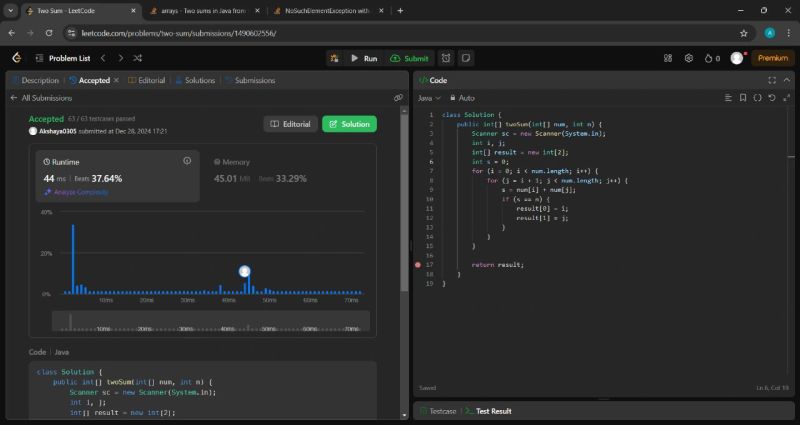Run the code
Viewport: 800px width, 425px height.
364,58
